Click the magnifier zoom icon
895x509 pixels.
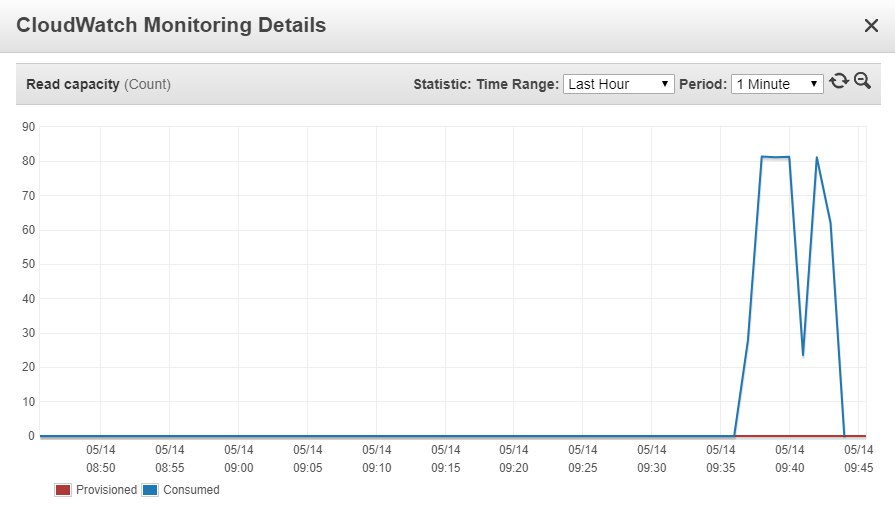pyautogui.click(x=862, y=81)
